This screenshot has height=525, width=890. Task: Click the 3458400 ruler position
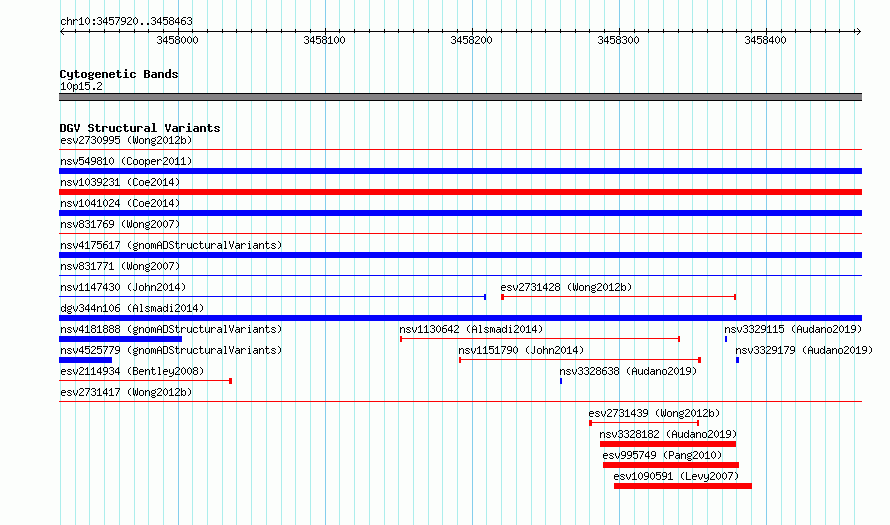coord(765,40)
